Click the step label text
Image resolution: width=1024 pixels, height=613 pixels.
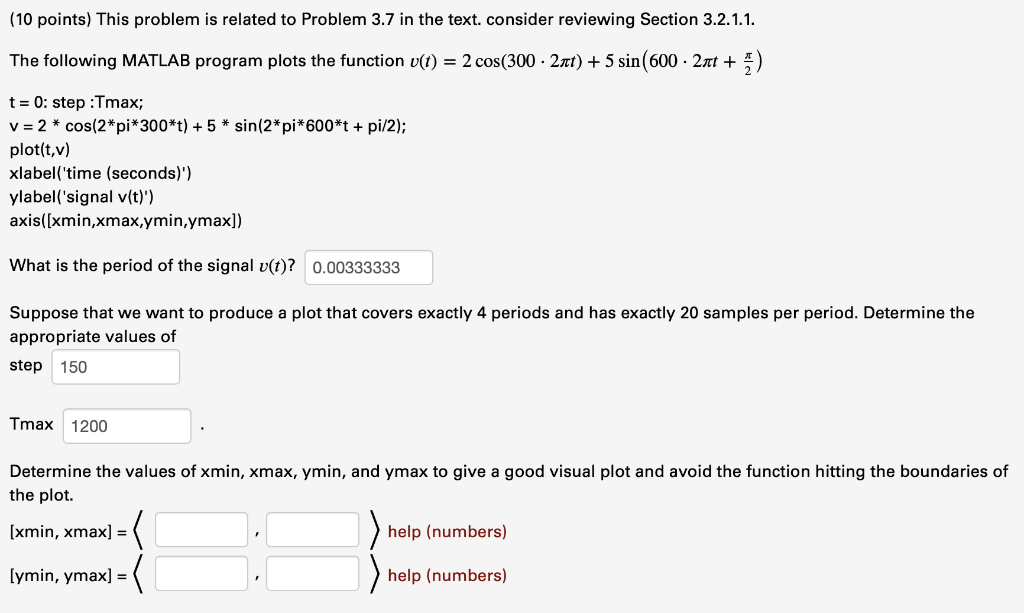pyautogui.click(x=25, y=365)
